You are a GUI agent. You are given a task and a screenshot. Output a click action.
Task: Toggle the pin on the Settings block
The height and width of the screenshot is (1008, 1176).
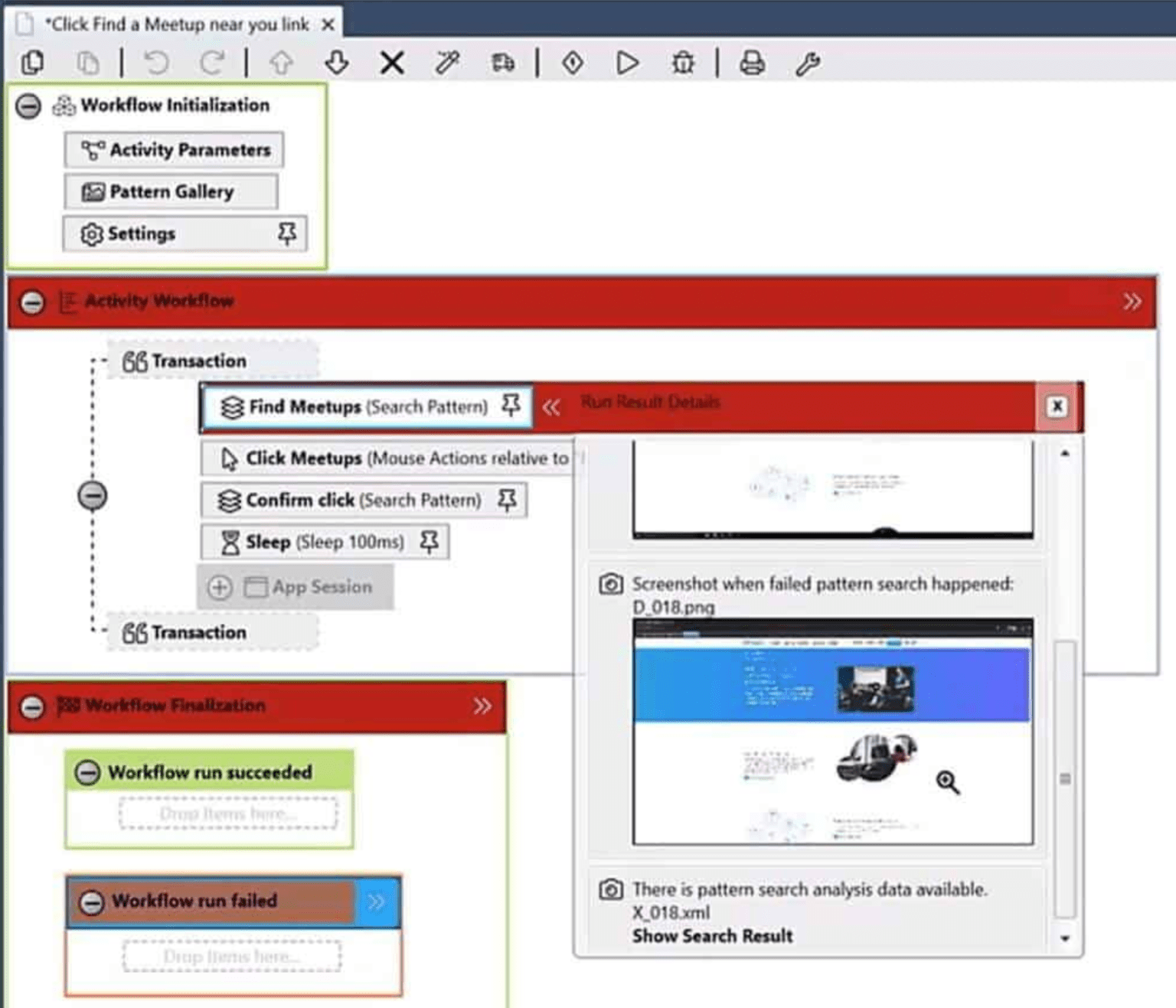pyautogui.click(x=287, y=234)
